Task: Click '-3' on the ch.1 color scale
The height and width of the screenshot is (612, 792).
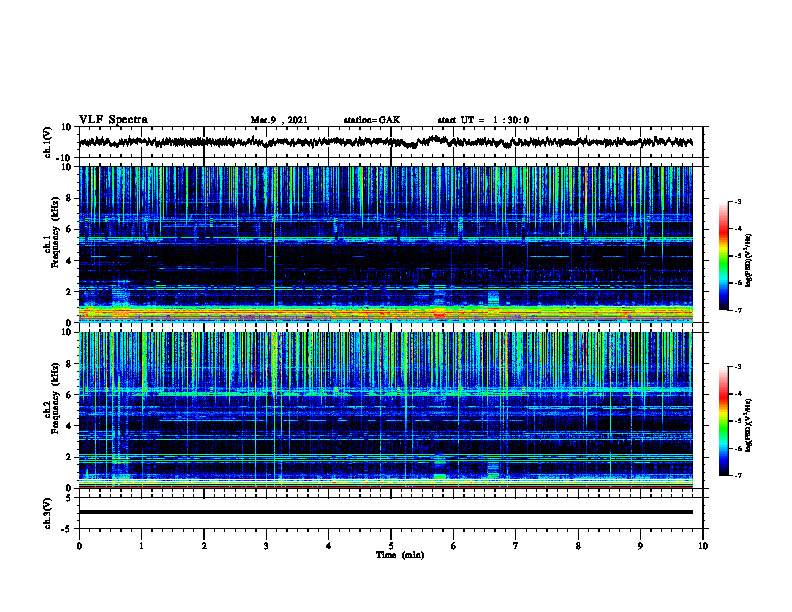Action: tap(737, 201)
